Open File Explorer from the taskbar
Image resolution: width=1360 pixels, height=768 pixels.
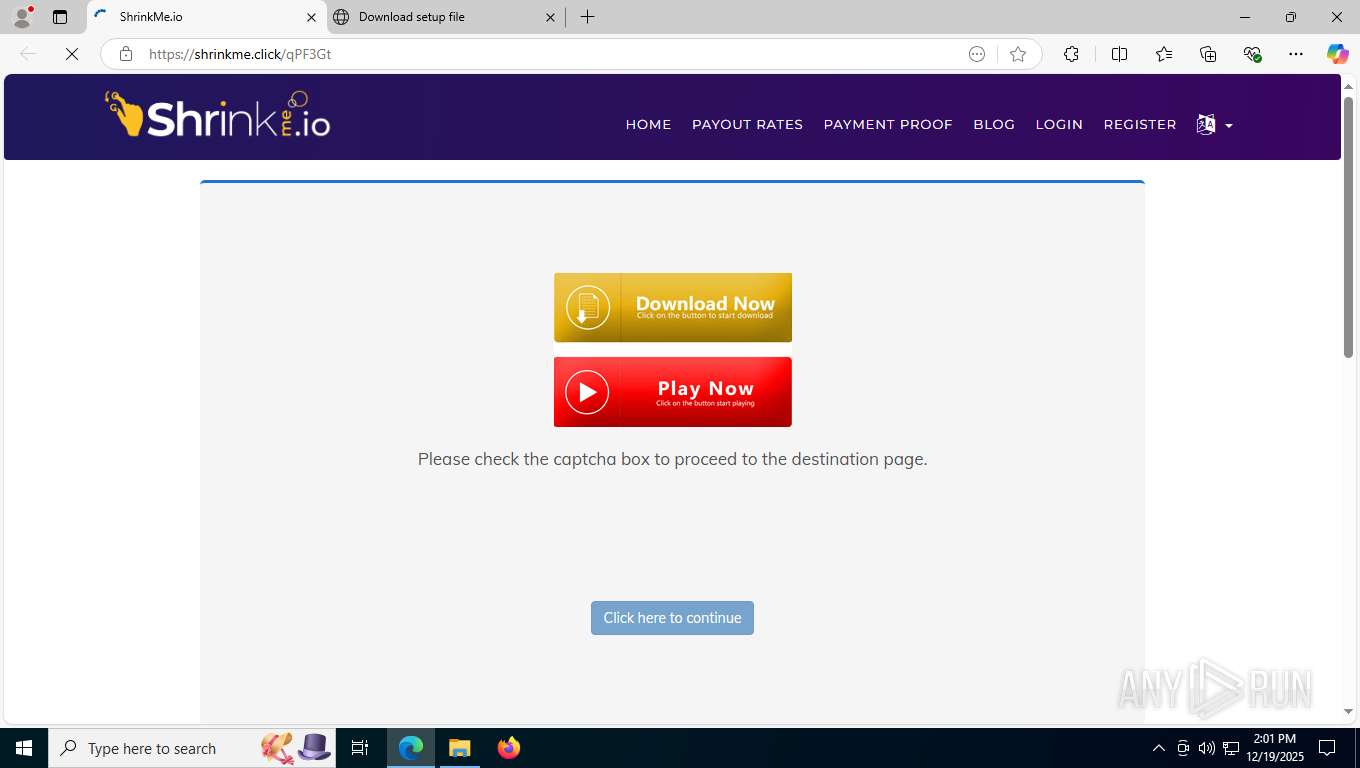[x=460, y=748]
